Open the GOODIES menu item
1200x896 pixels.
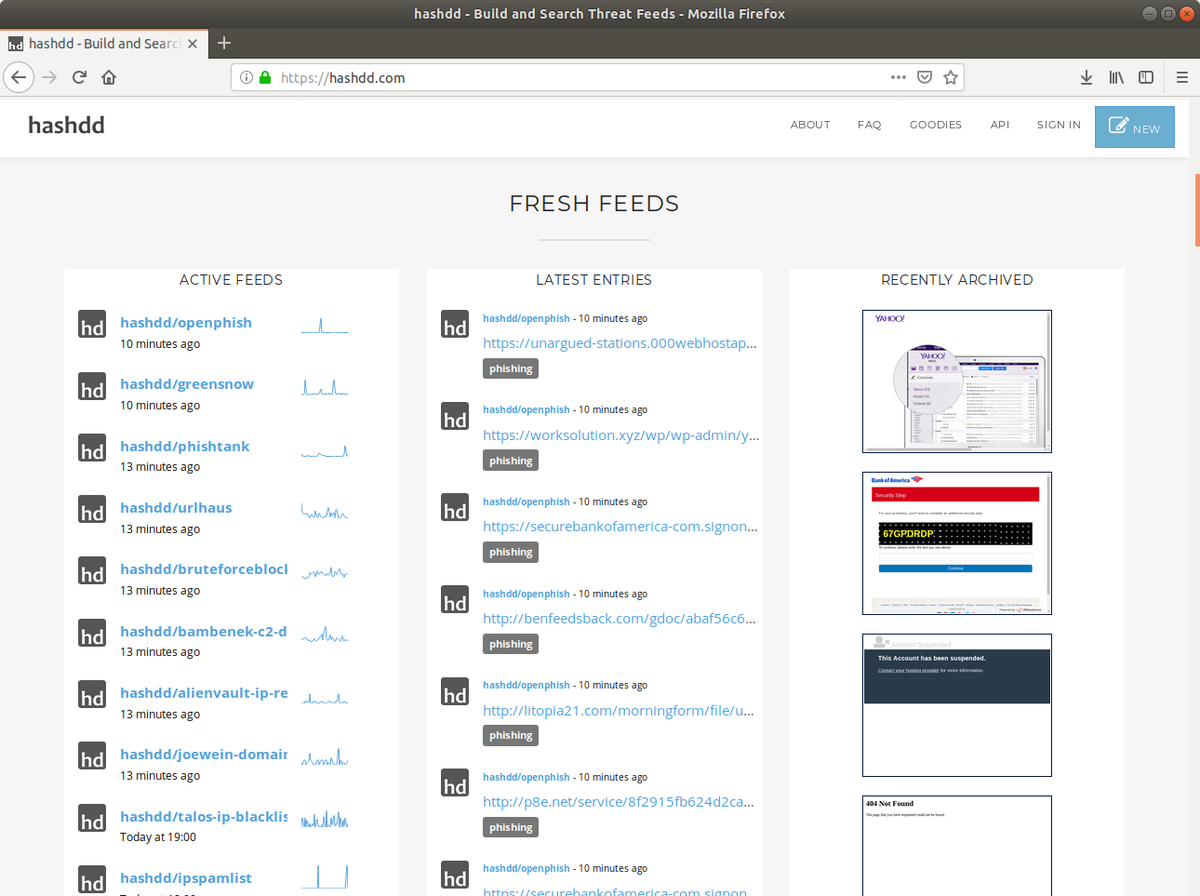point(935,125)
